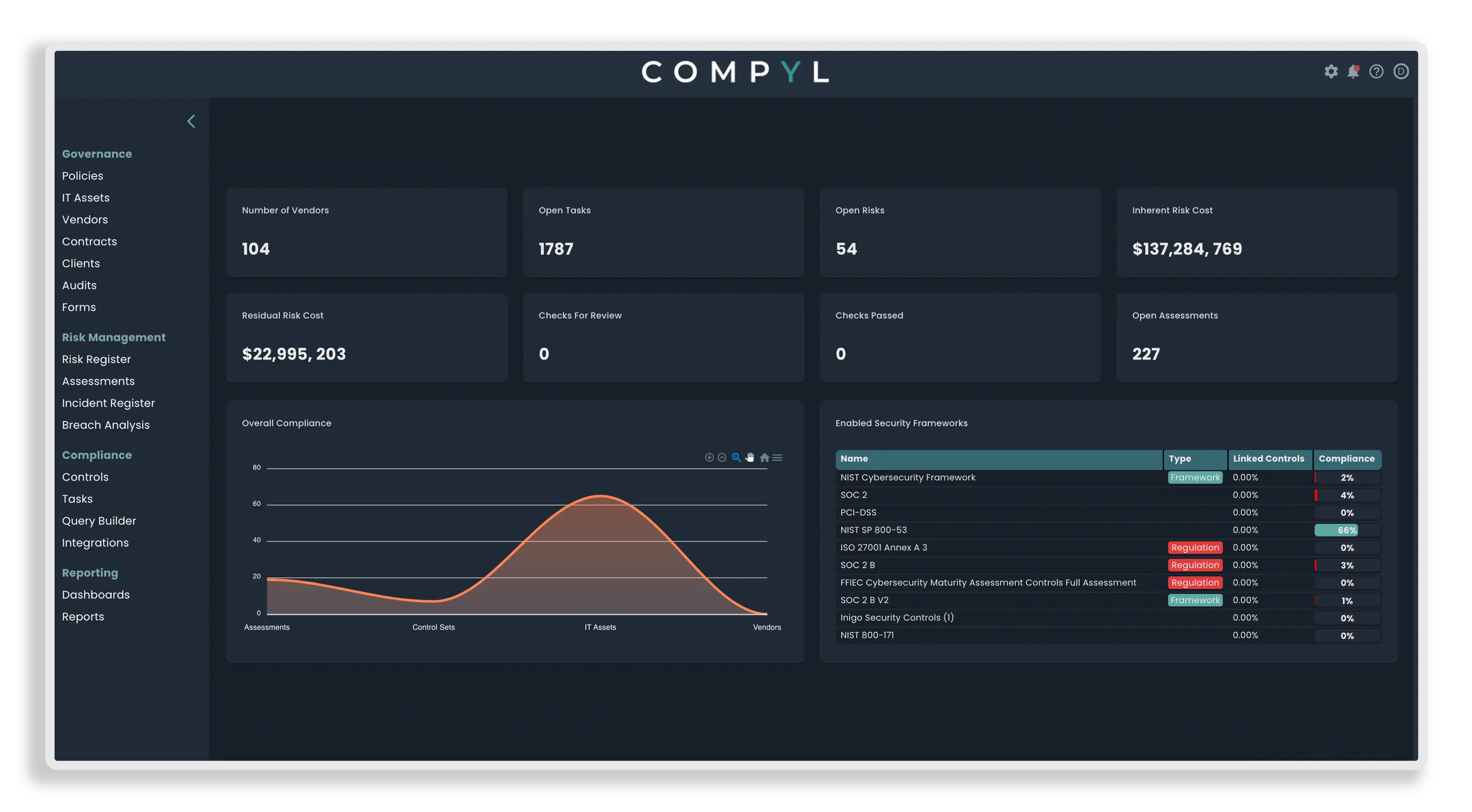The height and width of the screenshot is (812, 1472).
Task: Sort frameworks by the Name column header
Action: click(854, 458)
